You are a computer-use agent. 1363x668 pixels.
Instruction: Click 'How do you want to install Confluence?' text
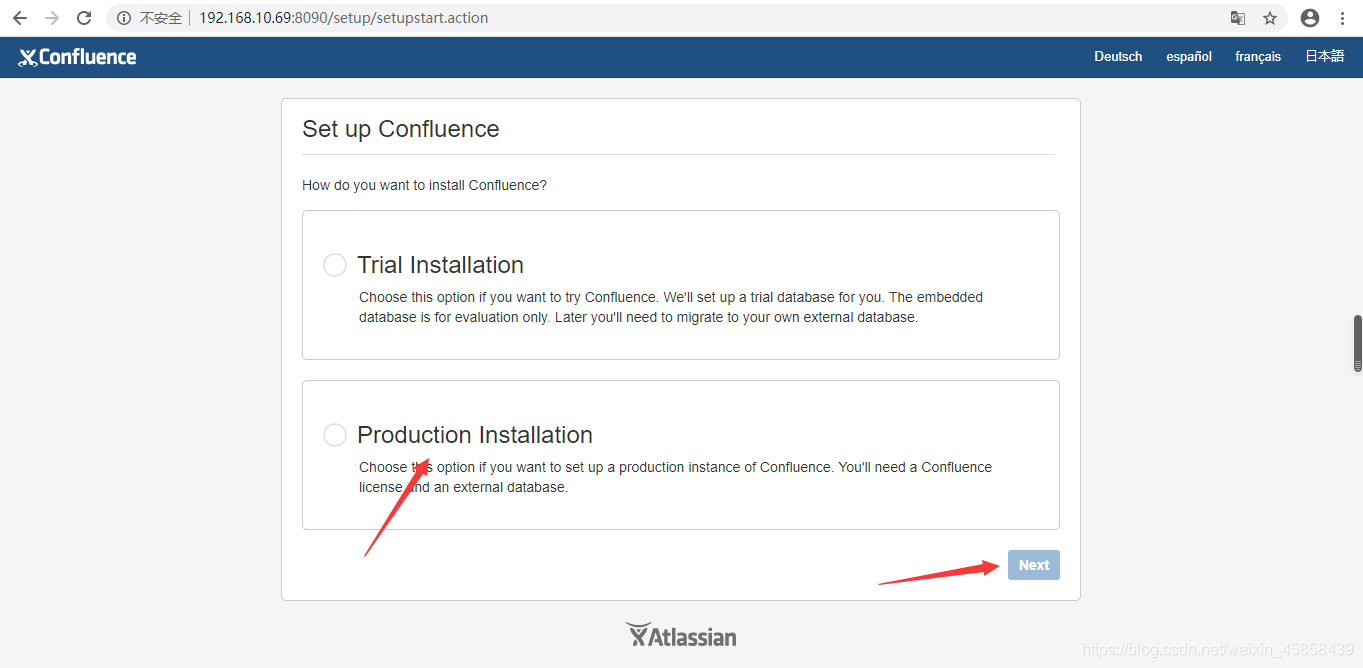click(x=425, y=185)
